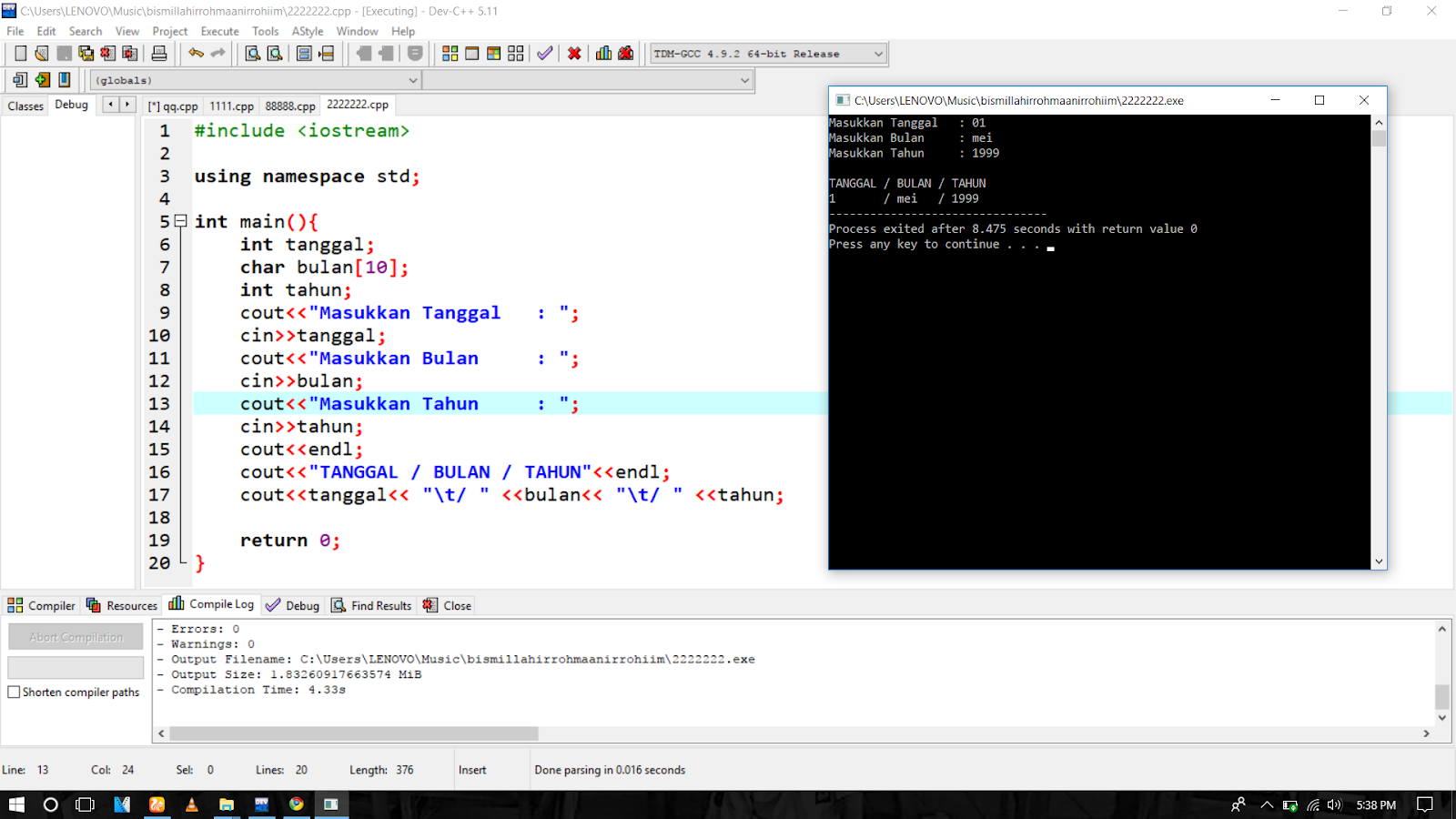Click the Go to function icon
The height and width of the screenshot is (819, 1456).
(x=305, y=54)
